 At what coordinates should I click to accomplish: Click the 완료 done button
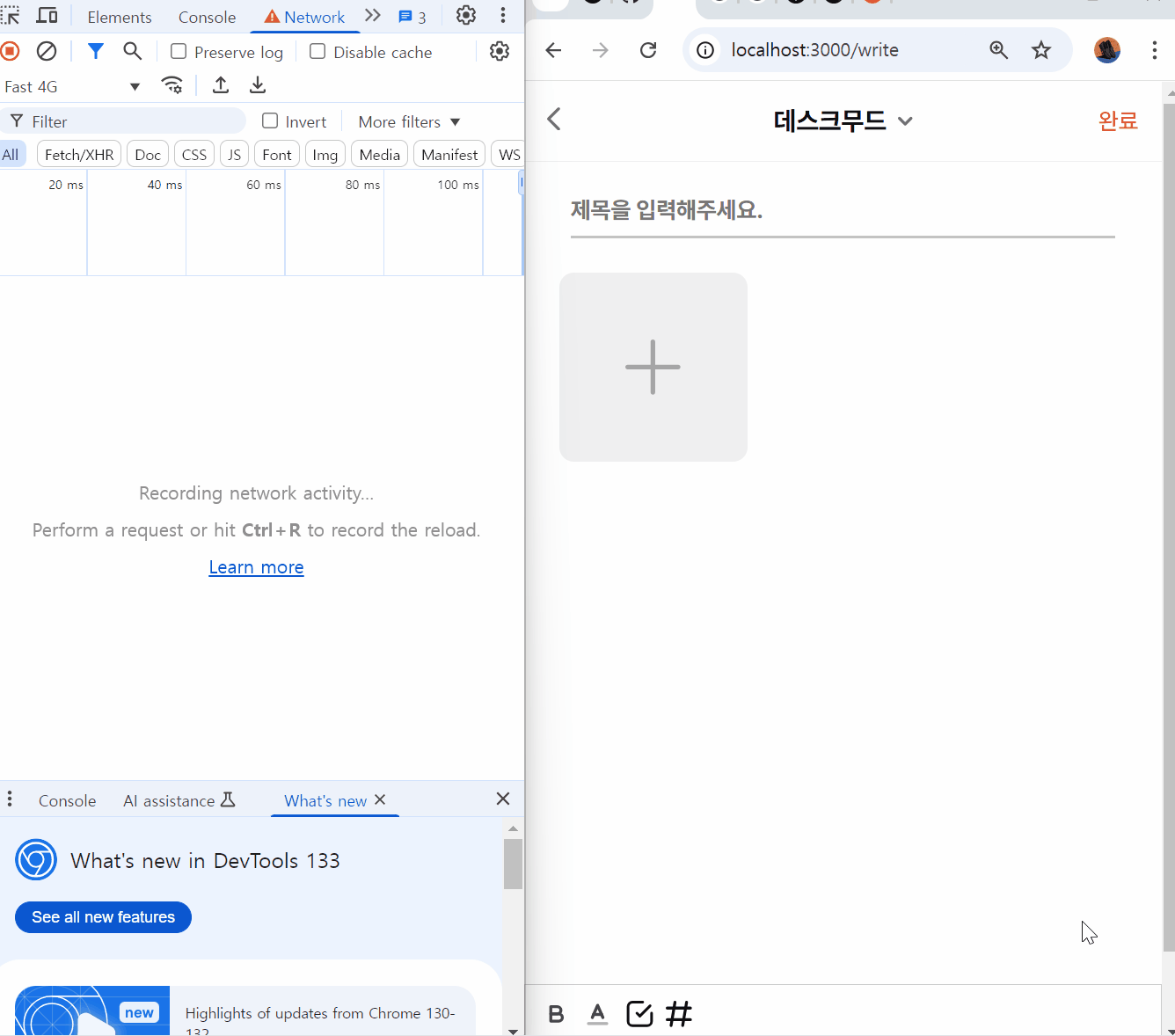tap(1118, 120)
